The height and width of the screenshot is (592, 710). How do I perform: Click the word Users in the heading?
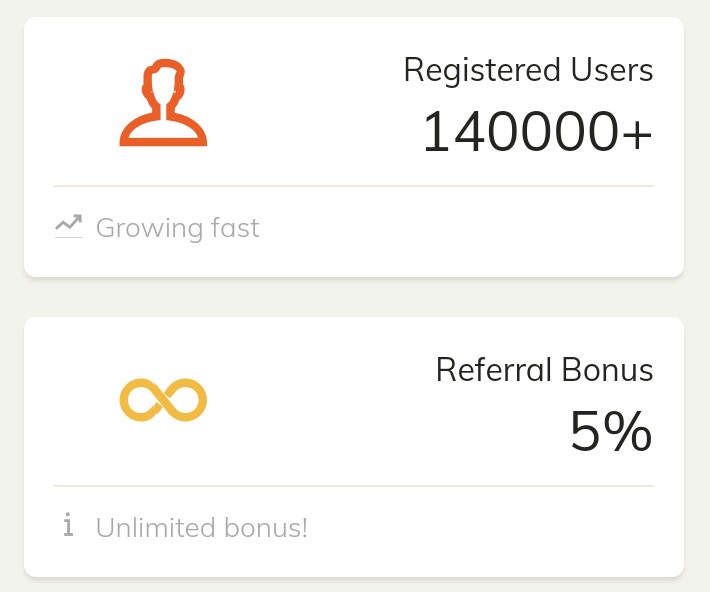pyautogui.click(x=611, y=70)
